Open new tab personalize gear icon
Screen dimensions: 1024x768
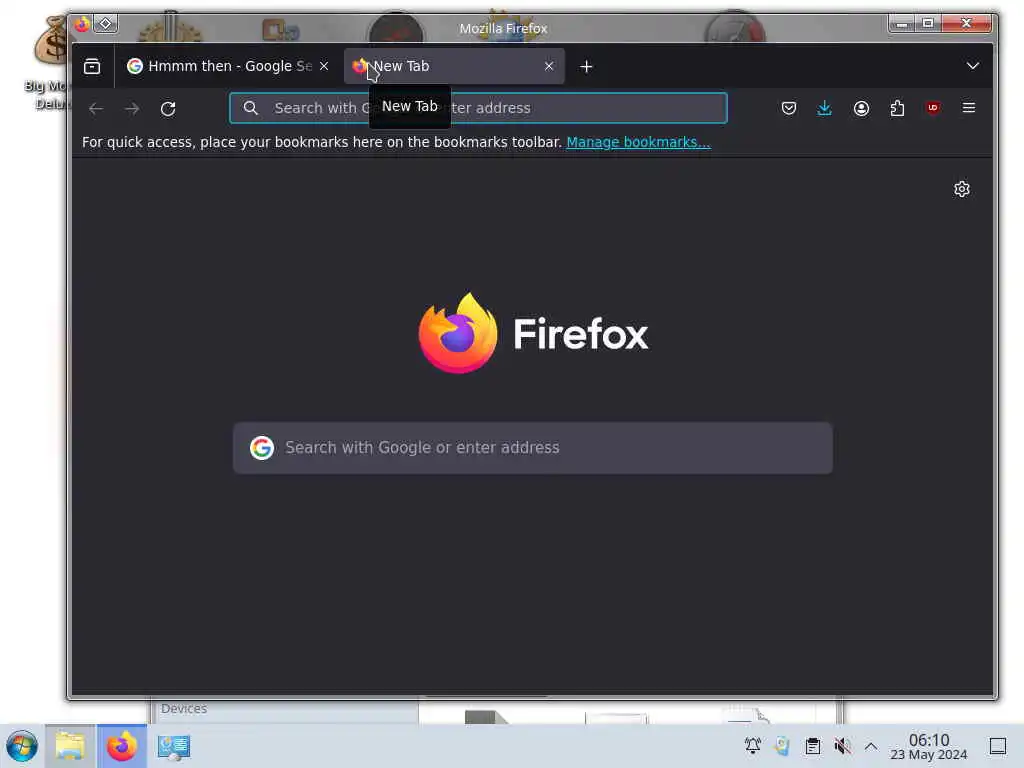point(961,189)
